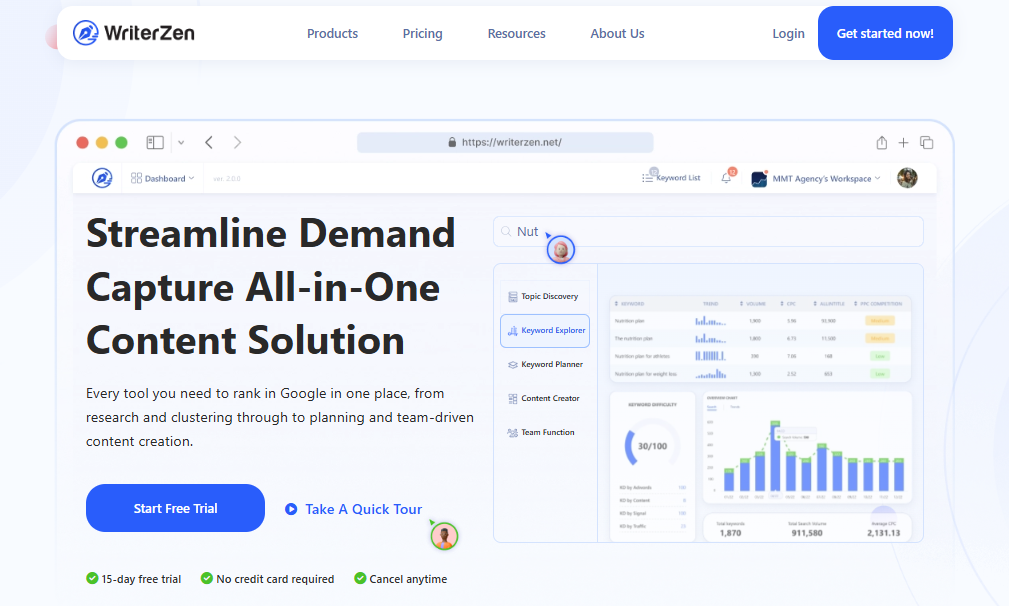Toggle the sidebar icon in the mock browser toolbar
The height and width of the screenshot is (606, 1009).
pos(155,142)
